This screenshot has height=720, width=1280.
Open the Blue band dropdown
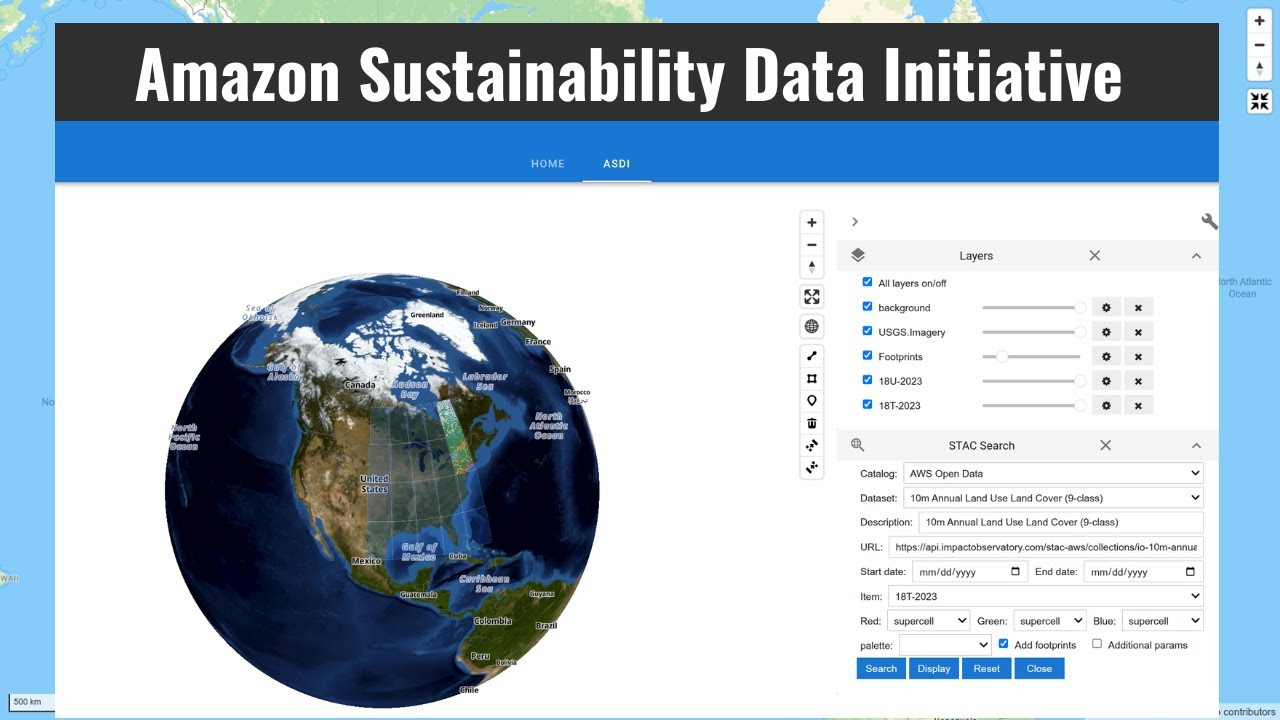[x=1162, y=621]
